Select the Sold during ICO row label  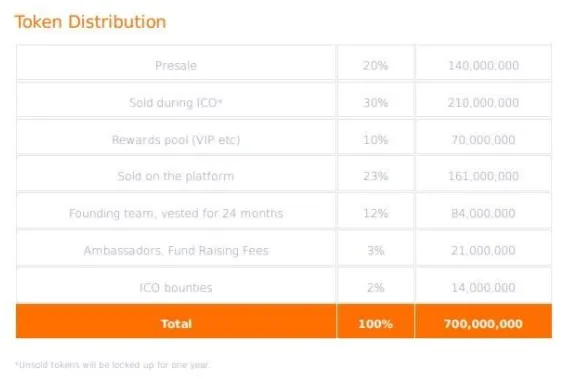tap(176, 103)
